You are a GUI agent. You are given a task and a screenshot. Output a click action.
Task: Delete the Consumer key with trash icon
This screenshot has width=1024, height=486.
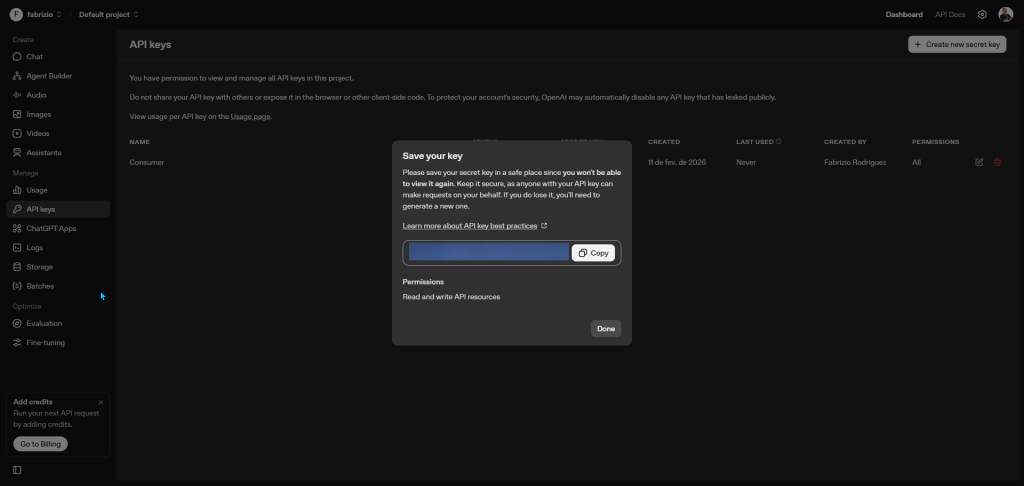[997, 162]
